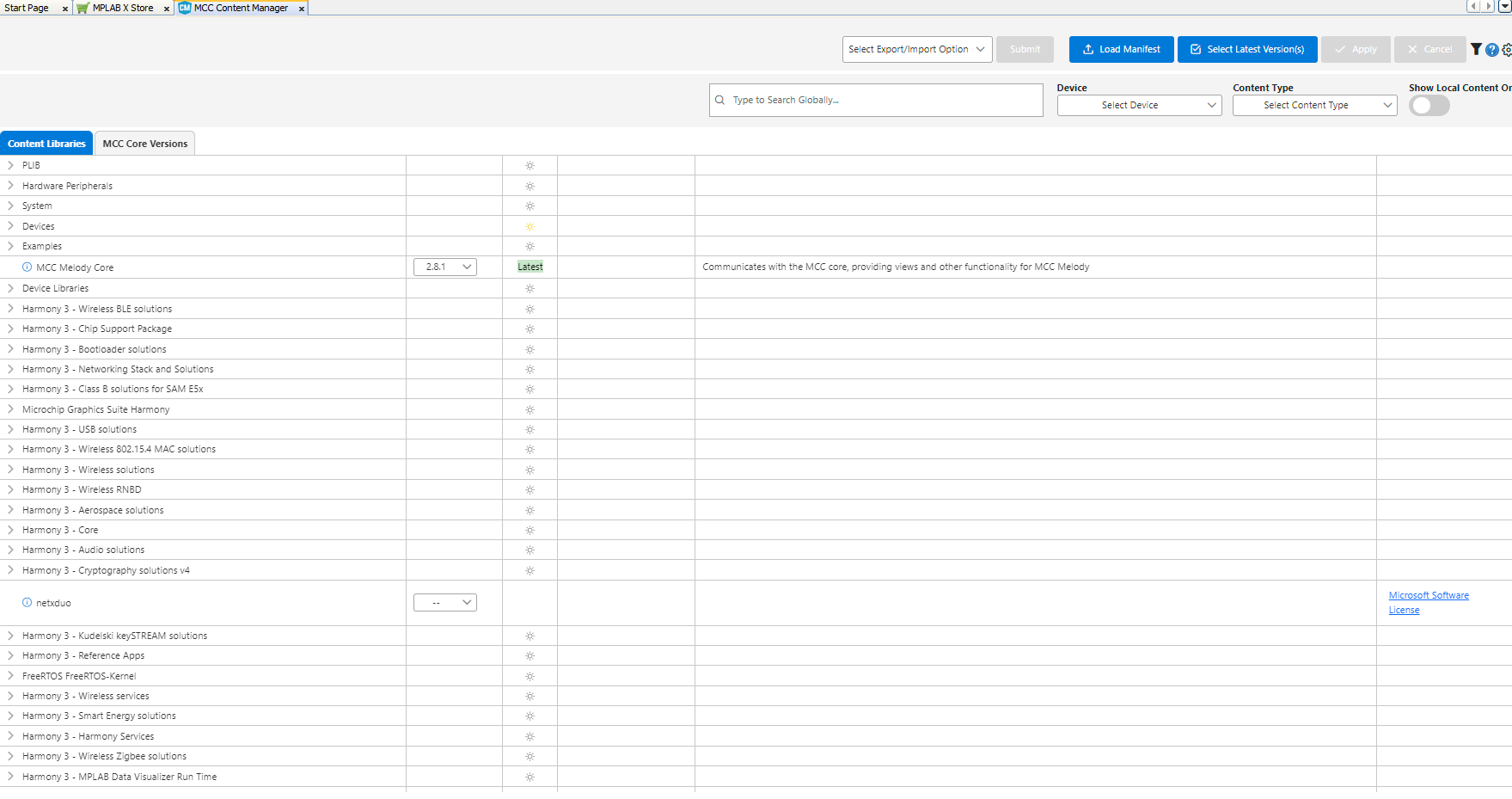The width and height of the screenshot is (1512, 799).
Task: Expand the Devices tree row
Action: [x=10, y=226]
